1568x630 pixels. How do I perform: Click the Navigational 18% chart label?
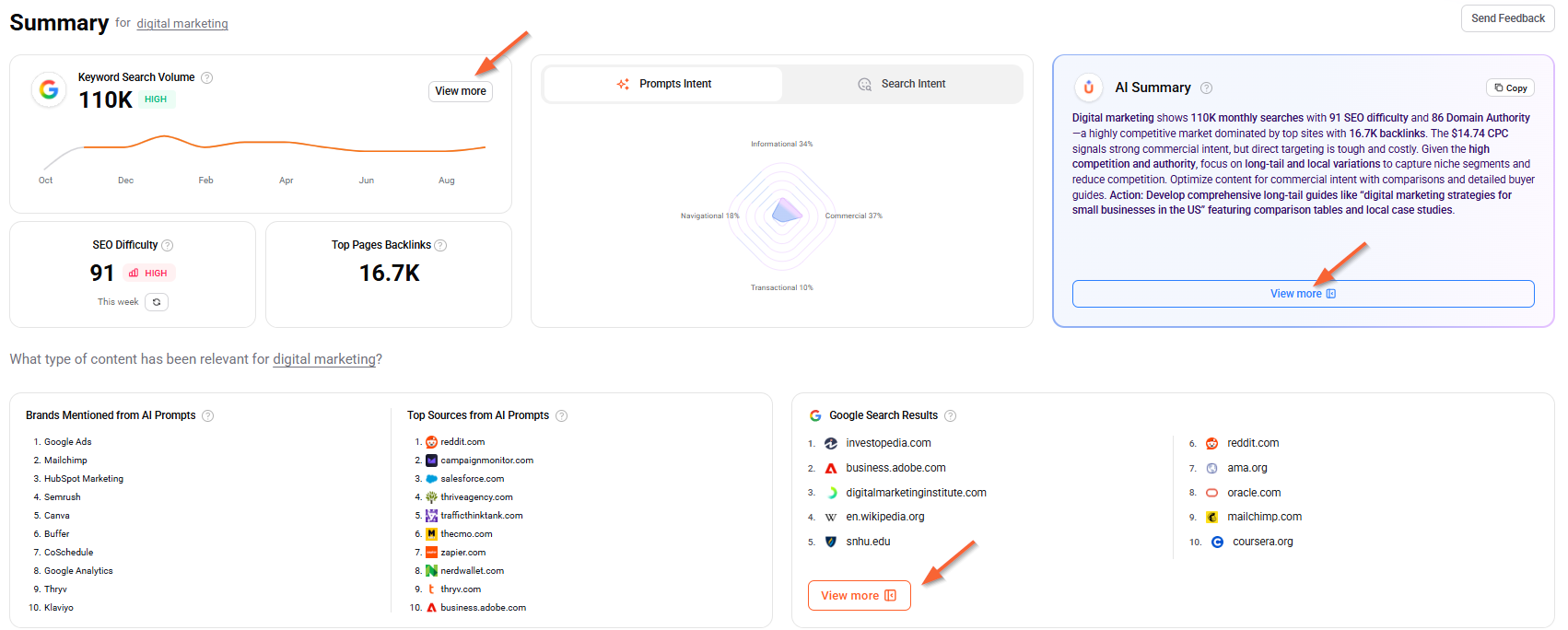point(709,216)
